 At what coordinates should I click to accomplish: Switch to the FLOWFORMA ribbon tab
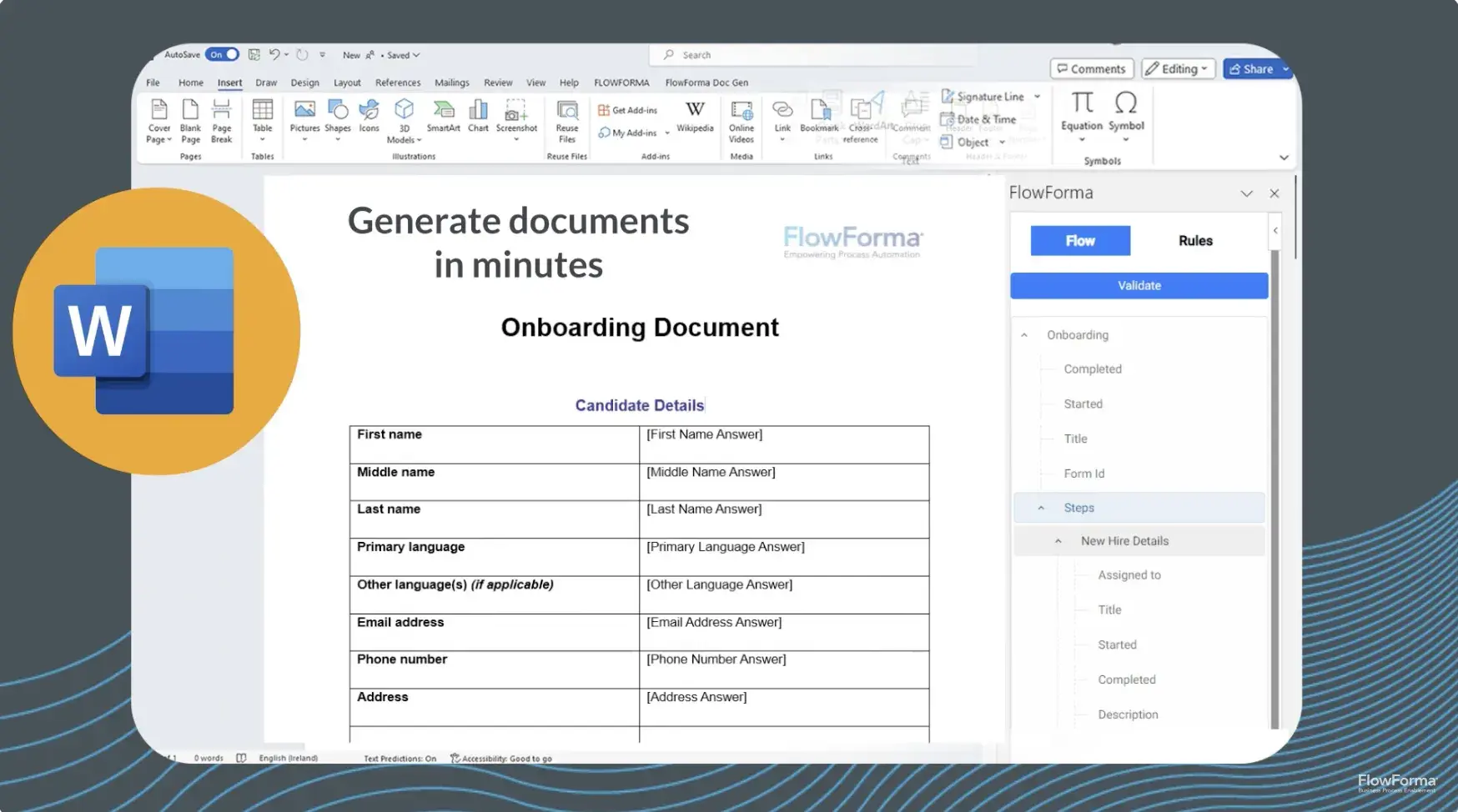tap(621, 83)
